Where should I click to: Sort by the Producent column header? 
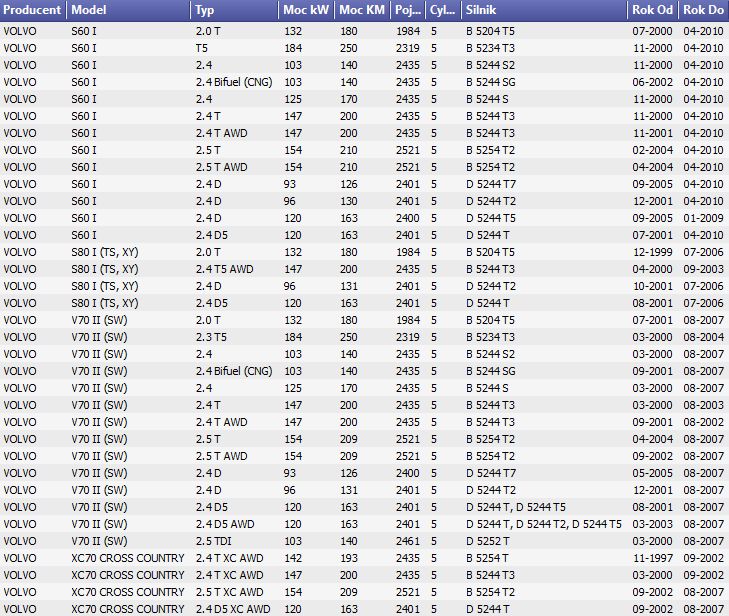click(33, 10)
